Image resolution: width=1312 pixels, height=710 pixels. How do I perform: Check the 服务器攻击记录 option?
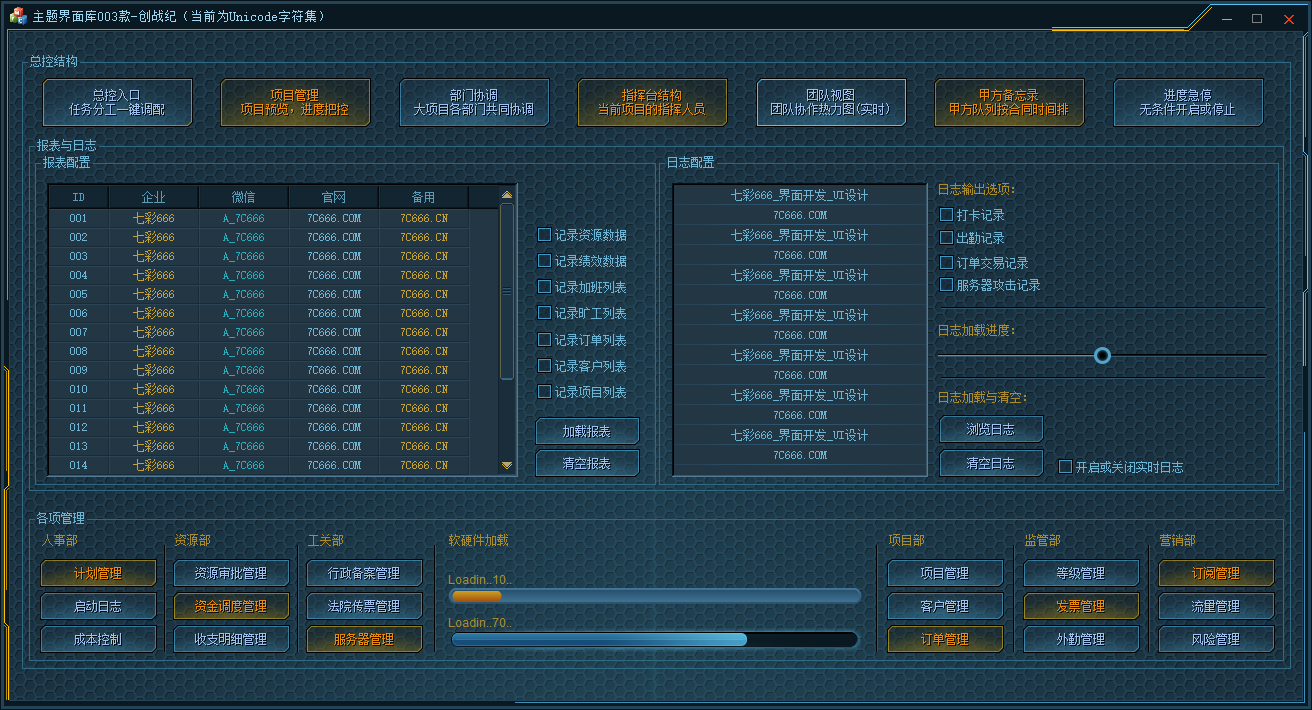(947, 285)
